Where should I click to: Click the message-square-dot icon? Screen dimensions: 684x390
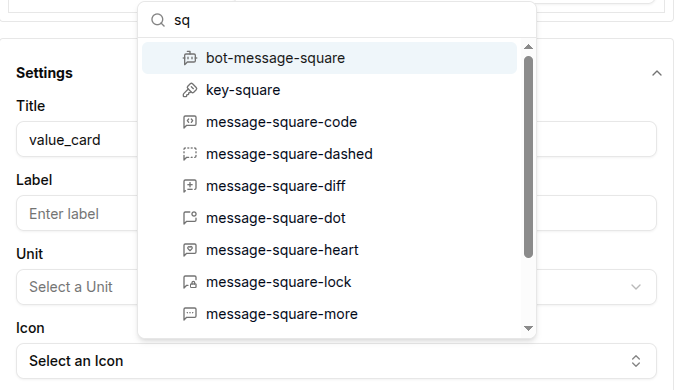190,218
